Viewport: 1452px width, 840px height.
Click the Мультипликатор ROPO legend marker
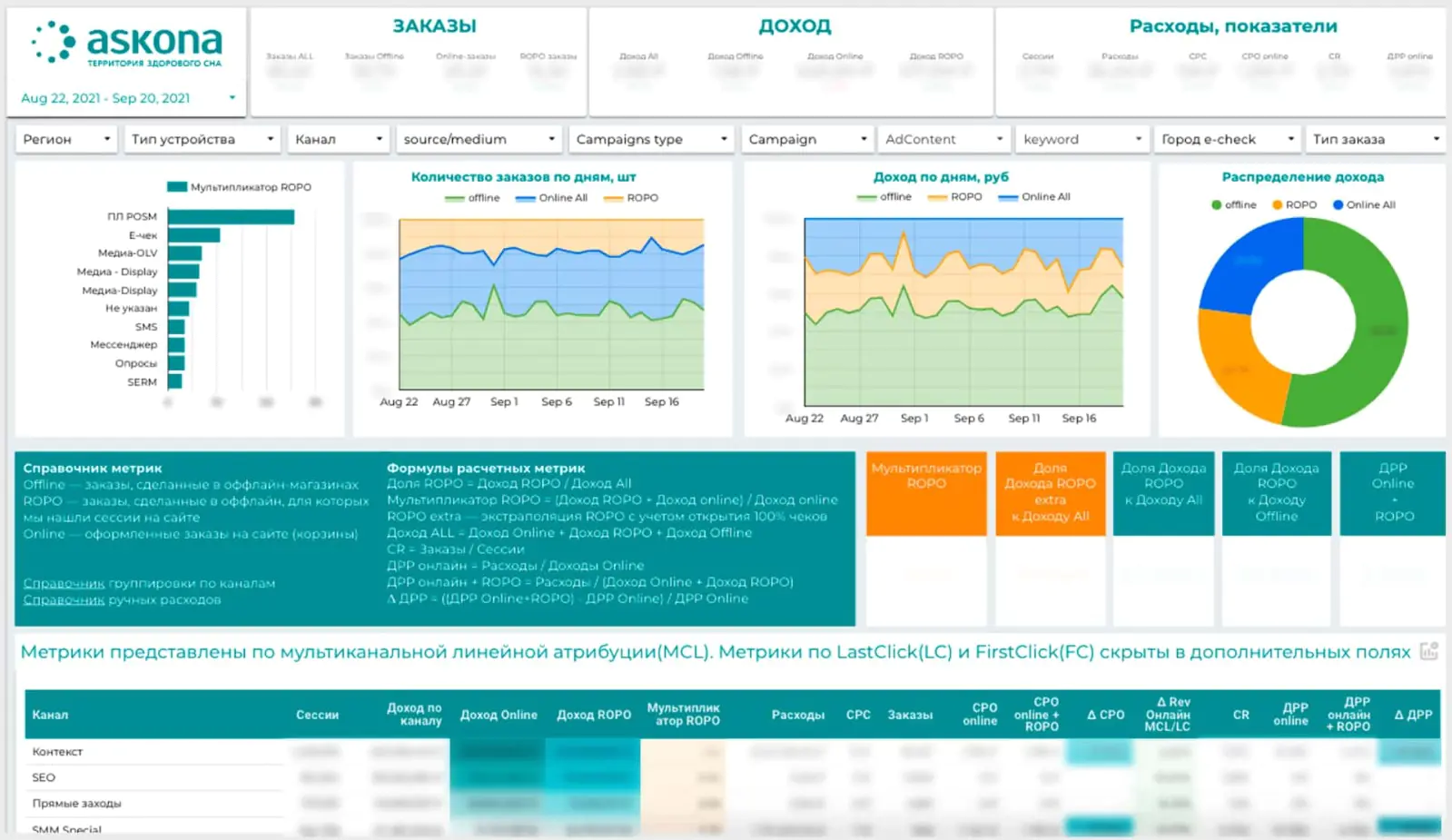[176, 187]
